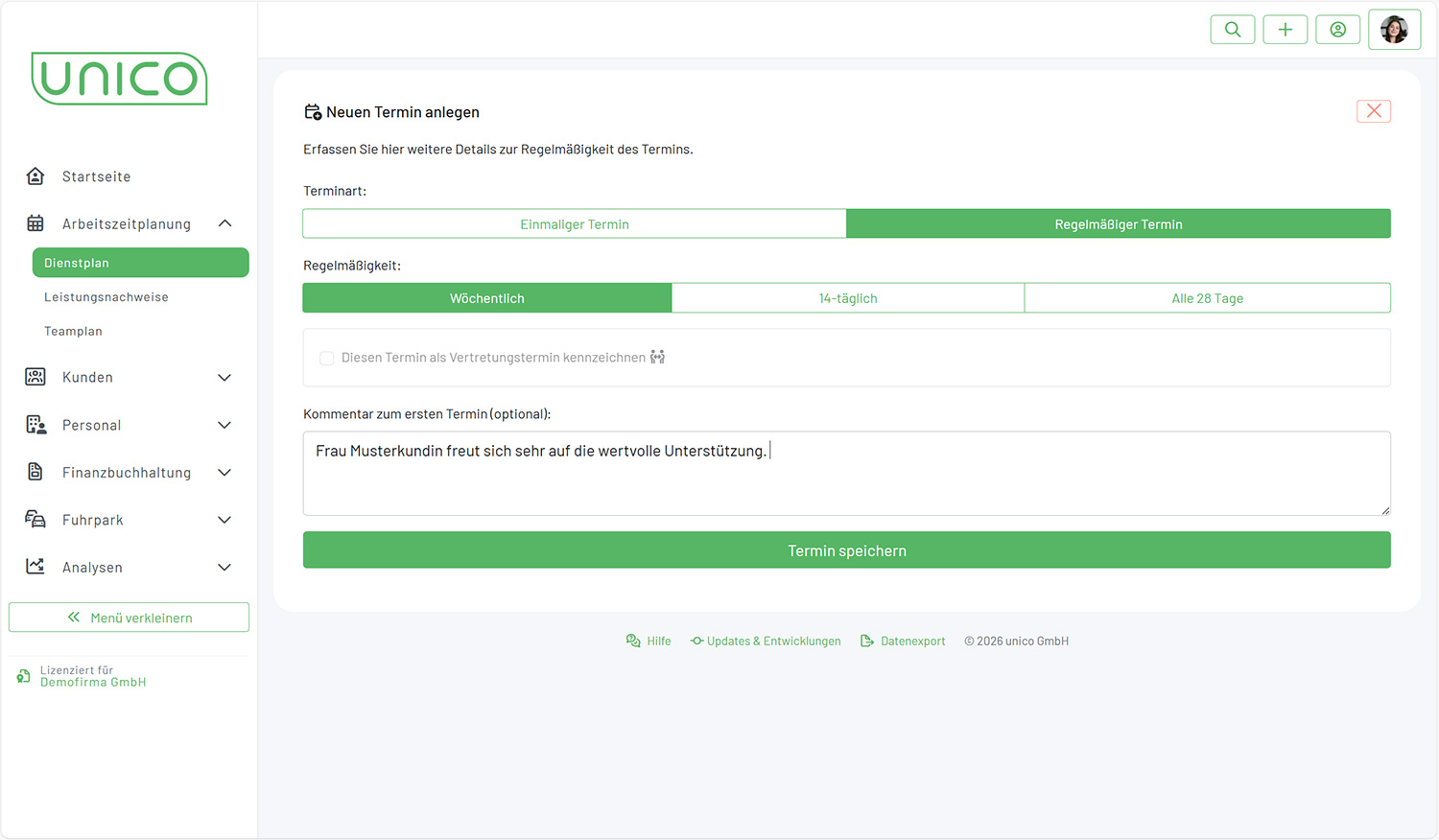The width and height of the screenshot is (1439, 840).
Task: Click the Analysen chart icon
Action: [x=35, y=567]
